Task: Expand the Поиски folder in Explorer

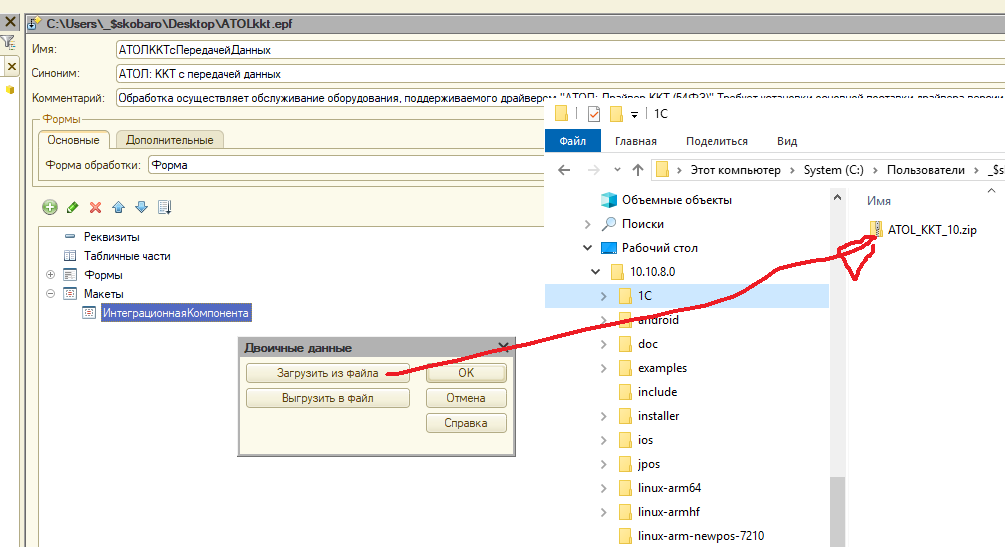Action: coord(587,224)
